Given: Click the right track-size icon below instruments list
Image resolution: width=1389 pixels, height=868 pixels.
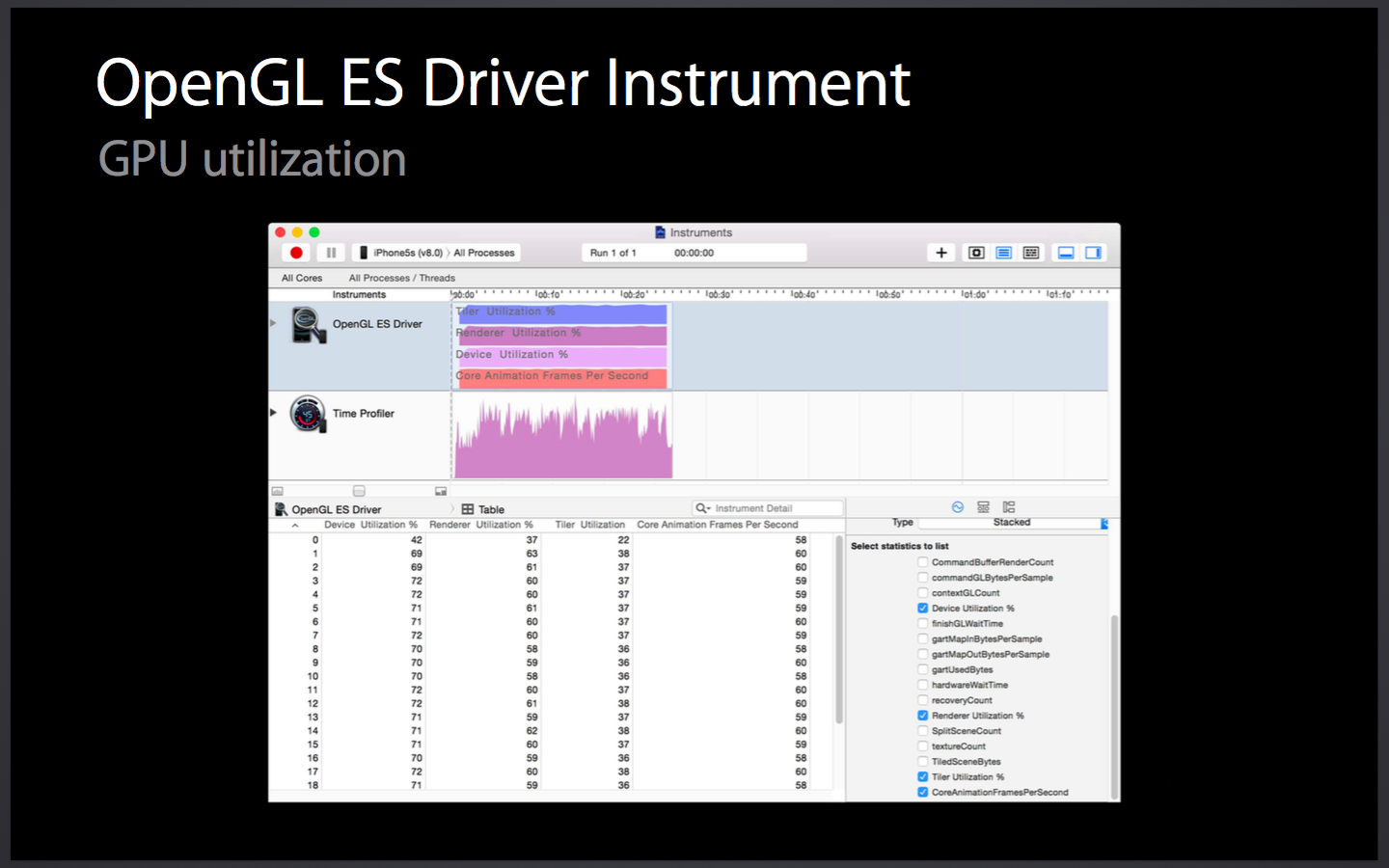Looking at the screenshot, I should click(441, 491).
